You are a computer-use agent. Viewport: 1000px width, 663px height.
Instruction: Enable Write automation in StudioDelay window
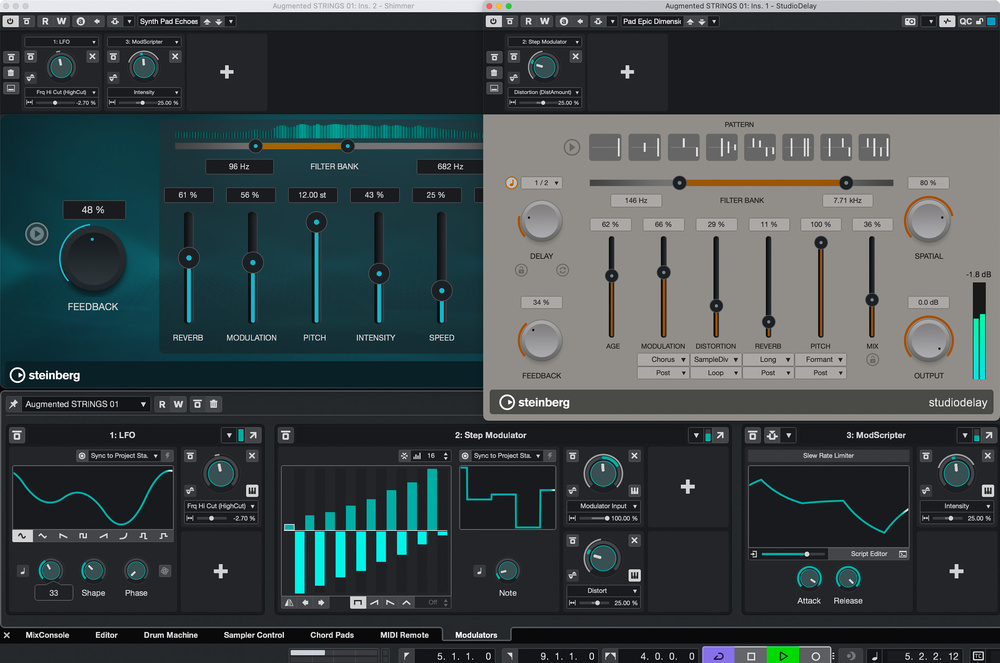coord(544,22)
